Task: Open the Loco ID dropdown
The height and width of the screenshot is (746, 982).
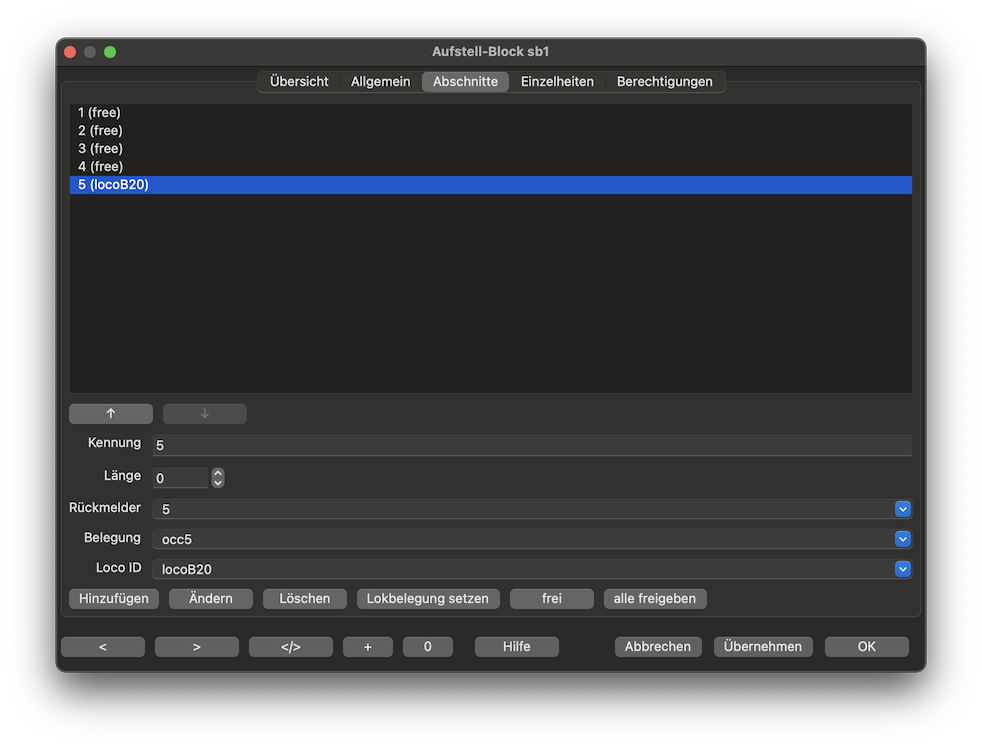Action: (902, 569)
